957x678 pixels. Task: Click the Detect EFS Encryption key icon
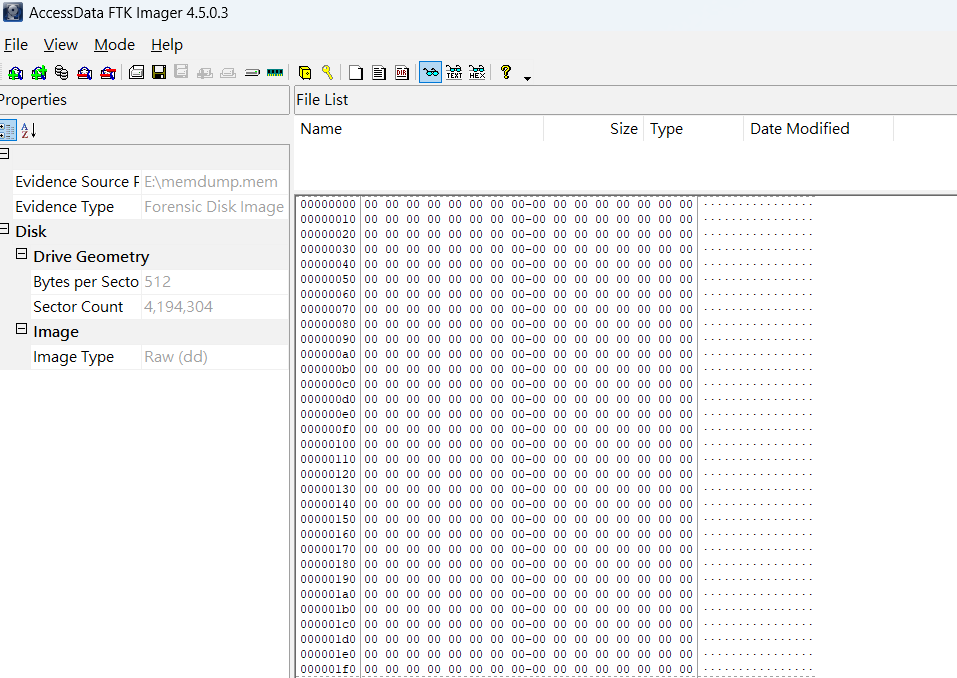point(328,73)
